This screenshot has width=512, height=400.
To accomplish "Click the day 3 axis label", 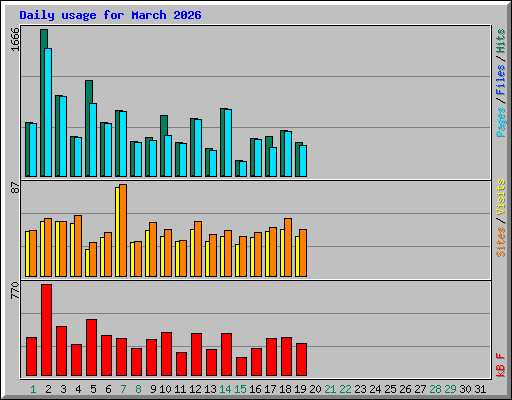I will 63,389.
